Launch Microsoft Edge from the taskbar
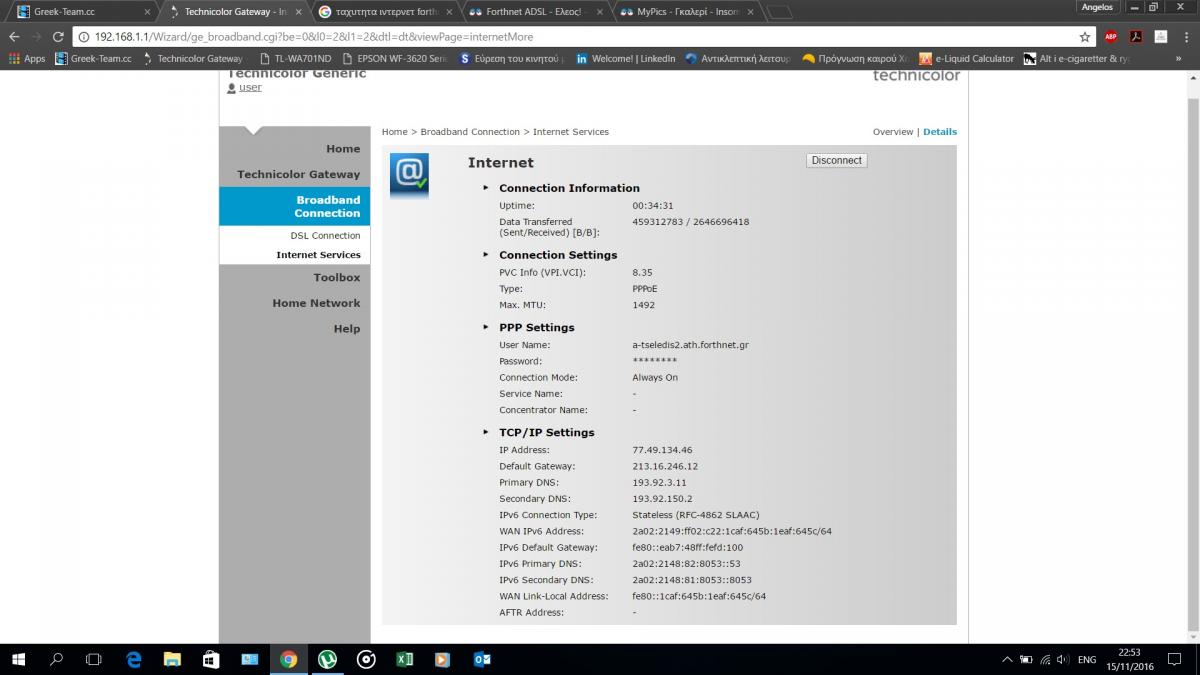 [134, 659]
